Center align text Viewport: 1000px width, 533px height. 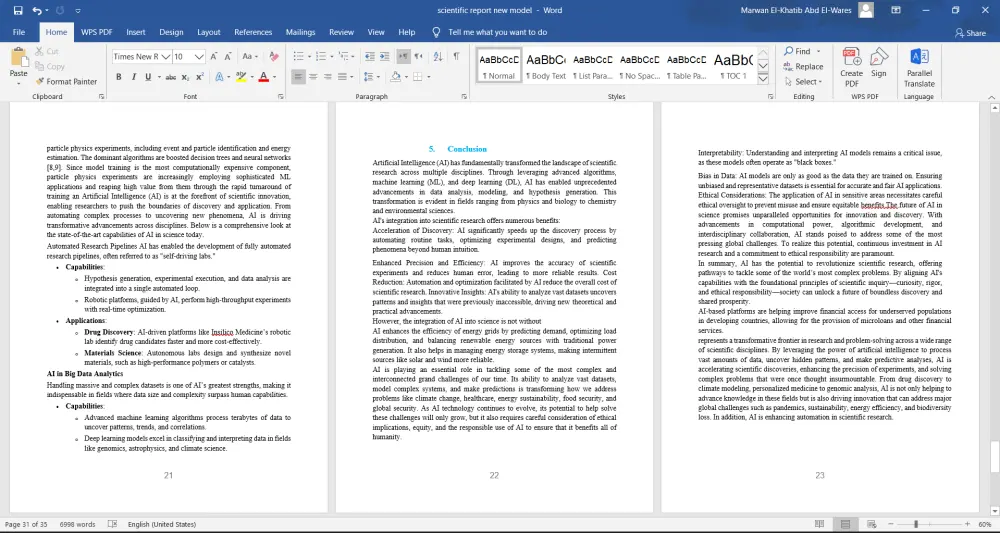click(x=313, y=77)
